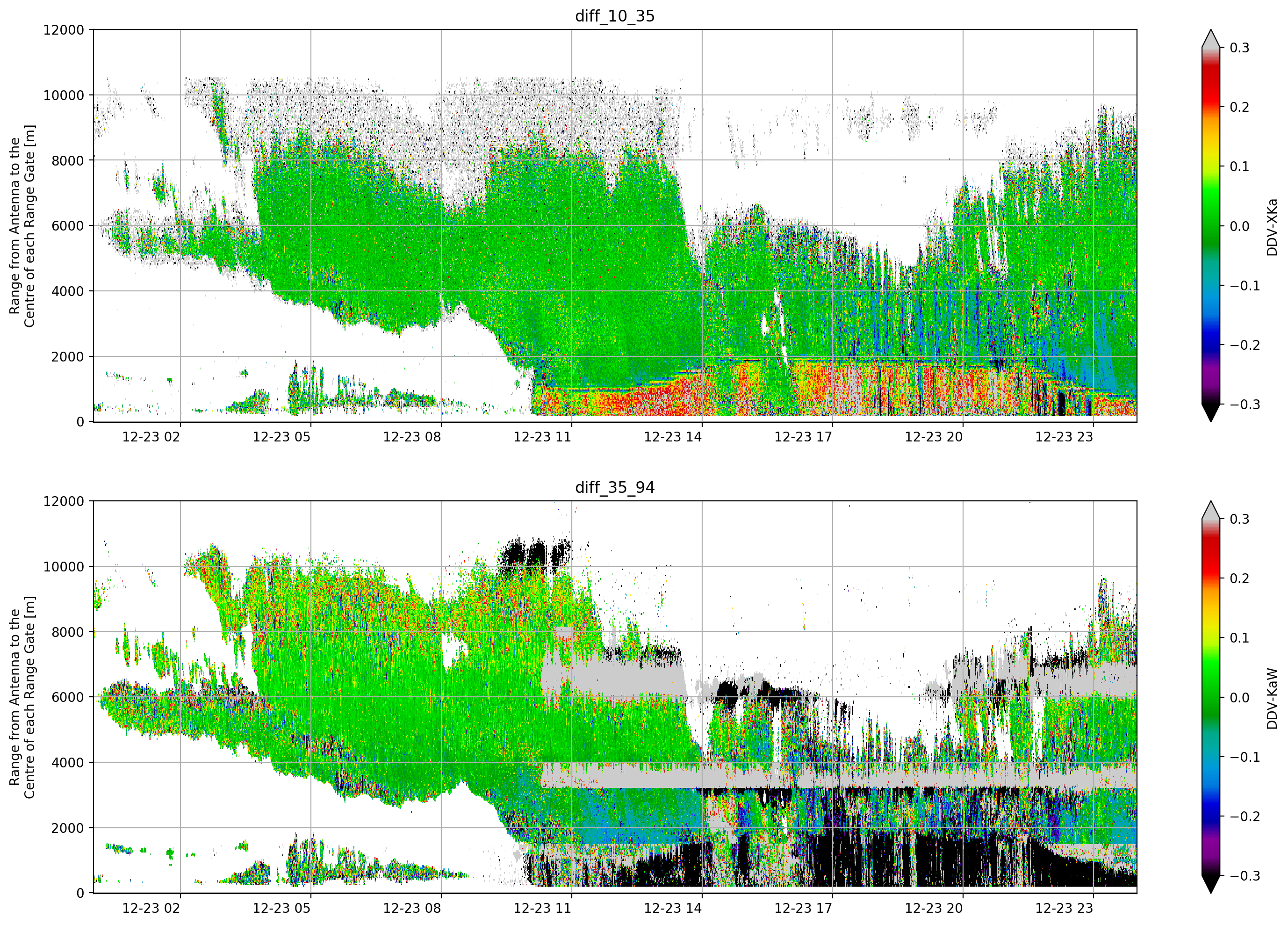Click the 0.1 tick on the DDV-XKa colorbar
Viewport: 1288px width, 925px height.
click(x=1240, y=166)
